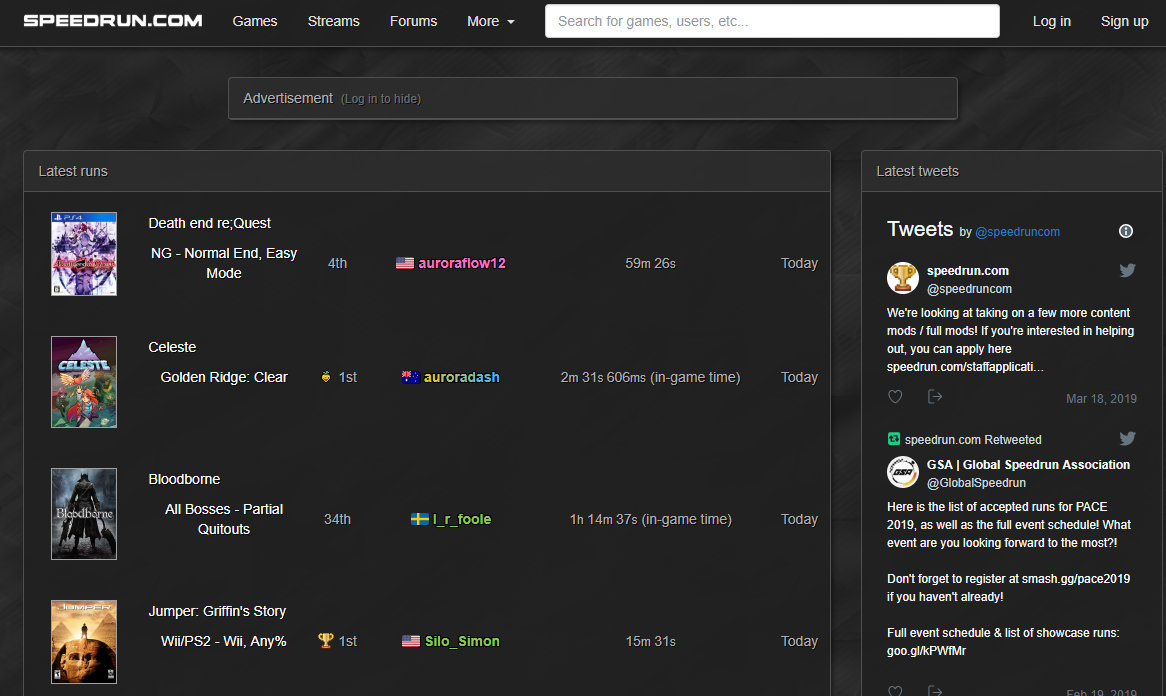Click gold trophy icon on Jumper run
Screen dimensions: 1166x696
(x=326, y=640)
